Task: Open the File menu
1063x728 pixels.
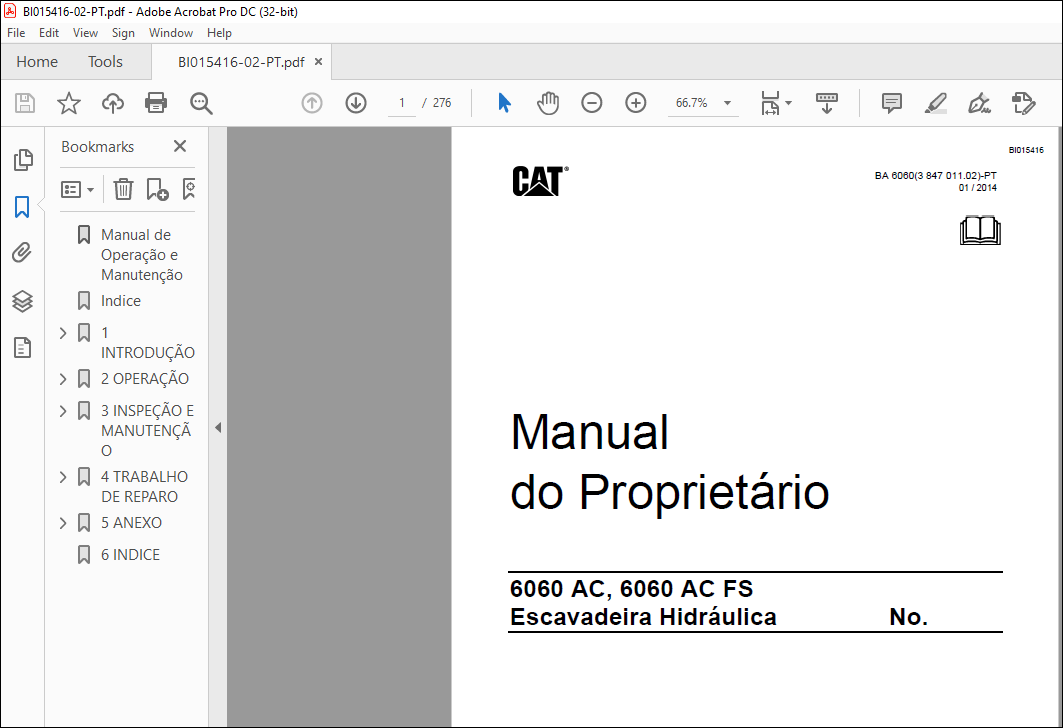Action: pos(16,33)
